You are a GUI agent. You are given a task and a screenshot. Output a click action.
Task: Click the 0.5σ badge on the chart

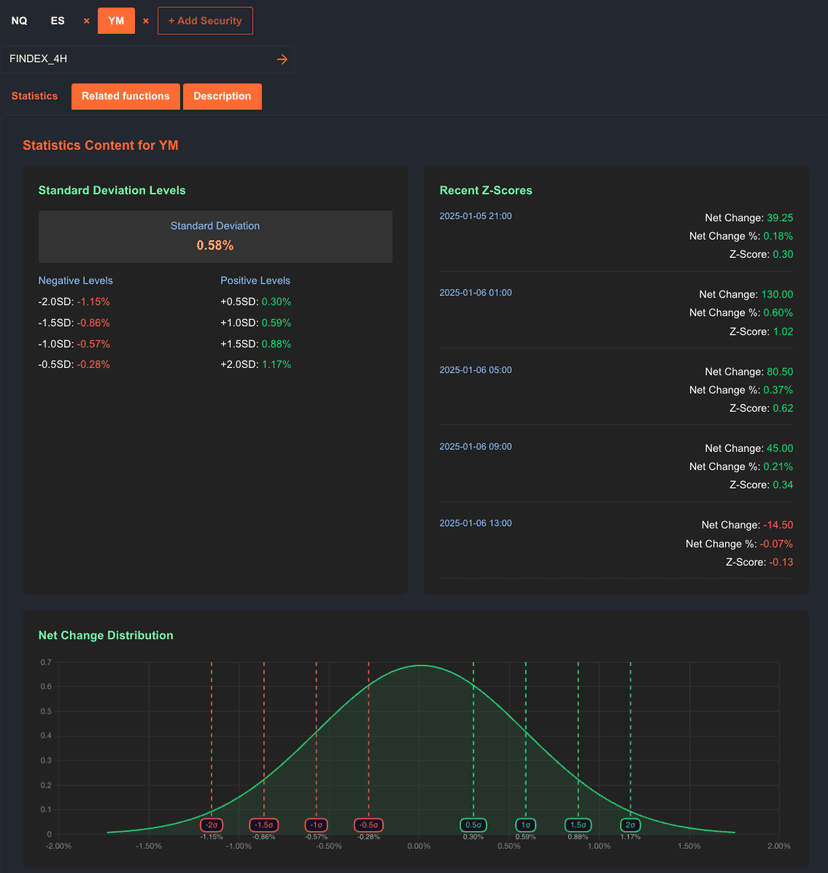click(x=473, y=825)
